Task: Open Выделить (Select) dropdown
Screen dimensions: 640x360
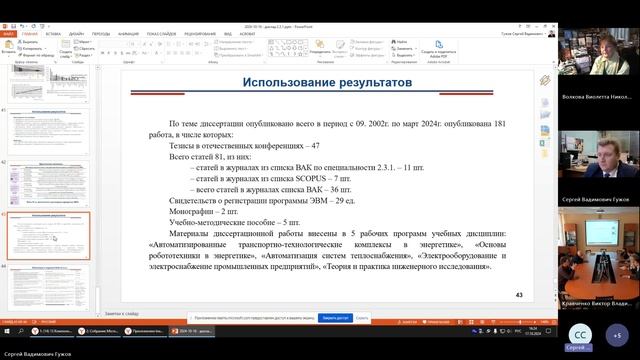Action: [x=403, y=55]
